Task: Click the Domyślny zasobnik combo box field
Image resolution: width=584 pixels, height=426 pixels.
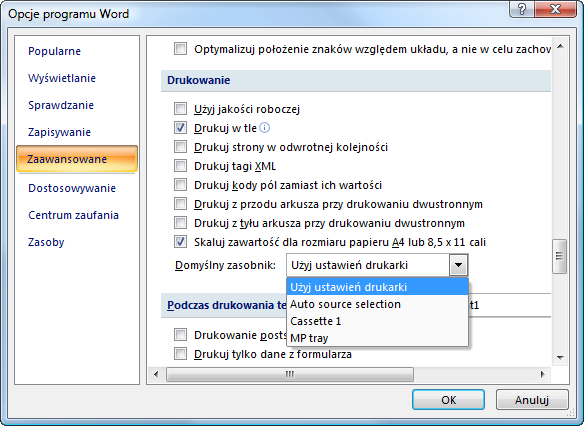Action: coord(377,265)
